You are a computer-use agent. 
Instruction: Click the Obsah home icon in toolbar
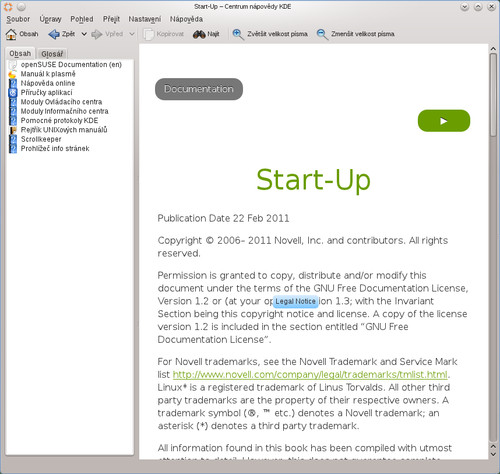click(x=11, y=34)
